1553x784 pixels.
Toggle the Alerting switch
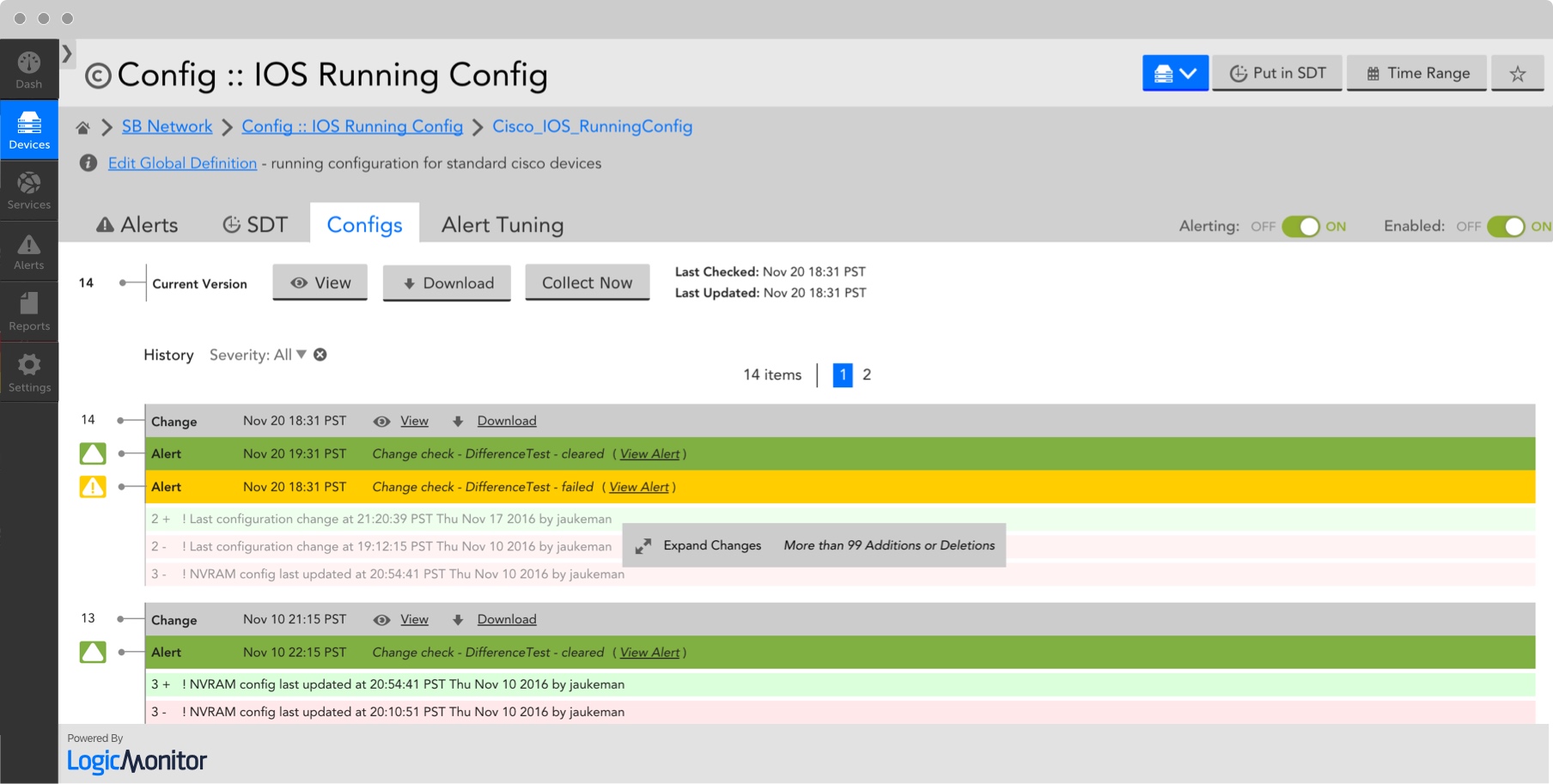(1300, 227)
